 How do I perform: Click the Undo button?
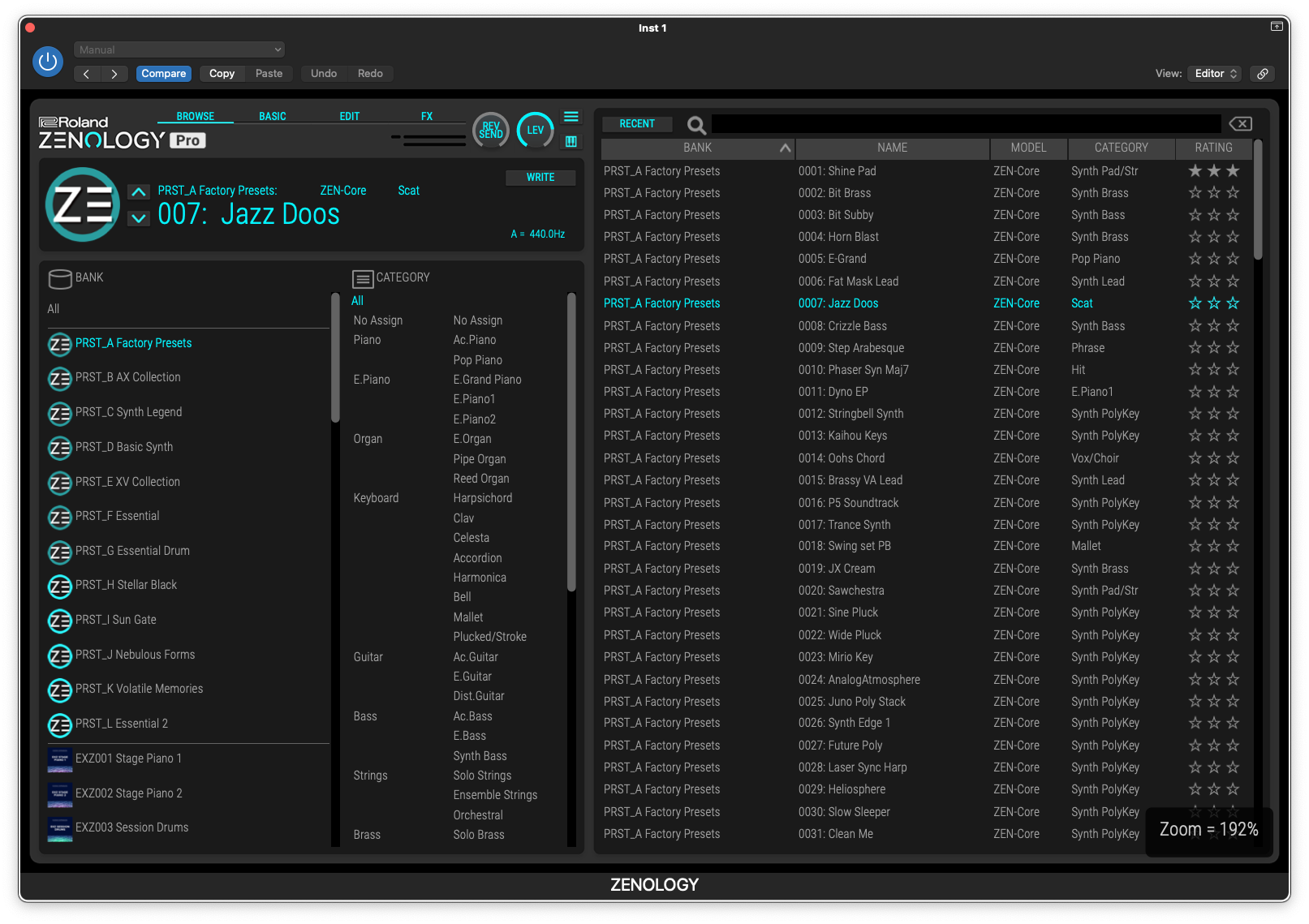324,74
